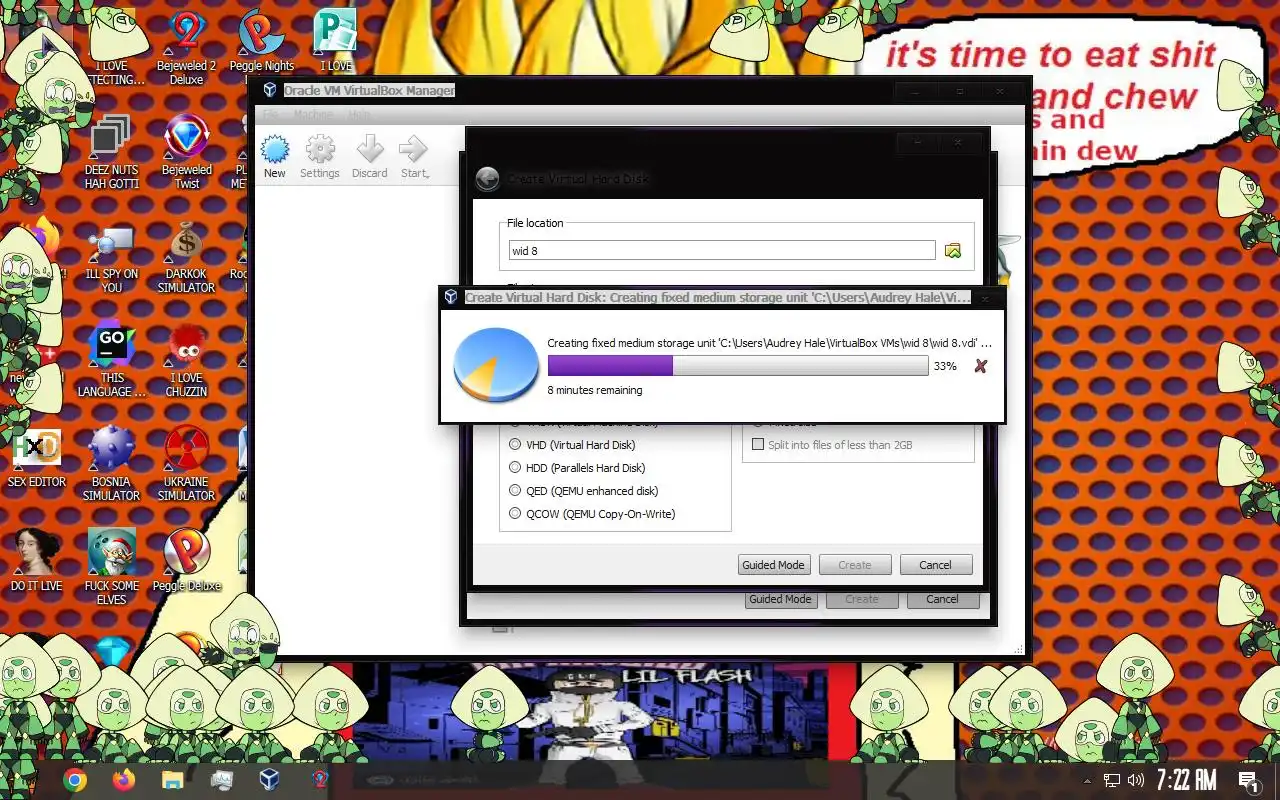Image resolution: width=1280 pixels, height=800 pixels.
Task: Open ILL SPY ON YOU desktop shortcut
Action: click(112, 257)
